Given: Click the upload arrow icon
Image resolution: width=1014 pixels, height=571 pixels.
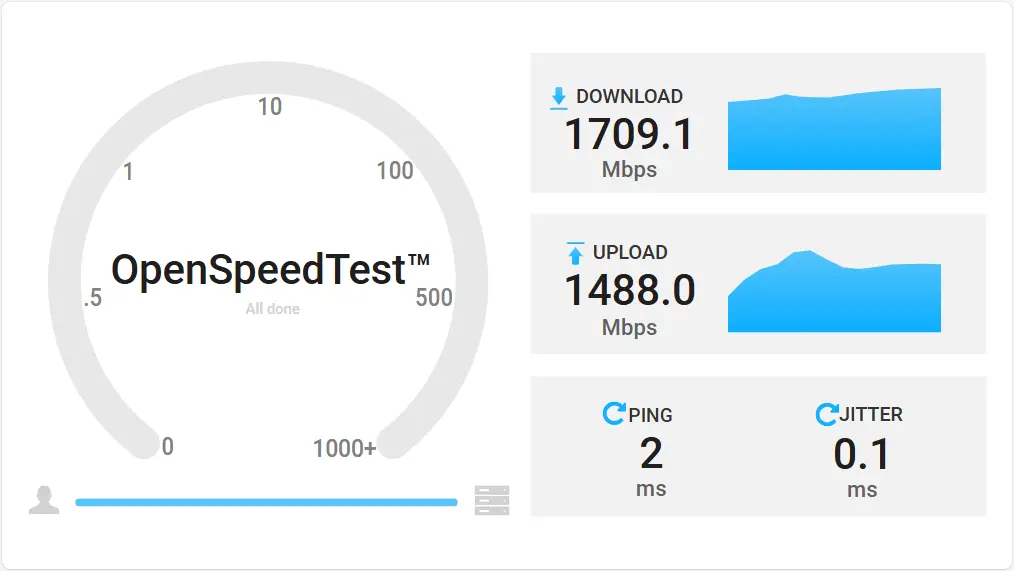Looking at the screenshot, I should 575,253.
